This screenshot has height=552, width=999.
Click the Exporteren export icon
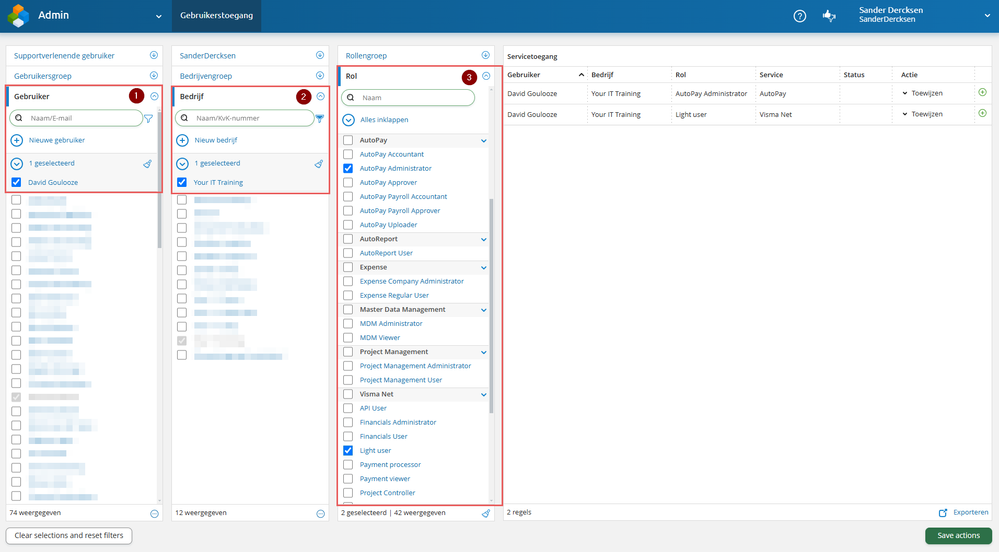[x=943, y=512]
